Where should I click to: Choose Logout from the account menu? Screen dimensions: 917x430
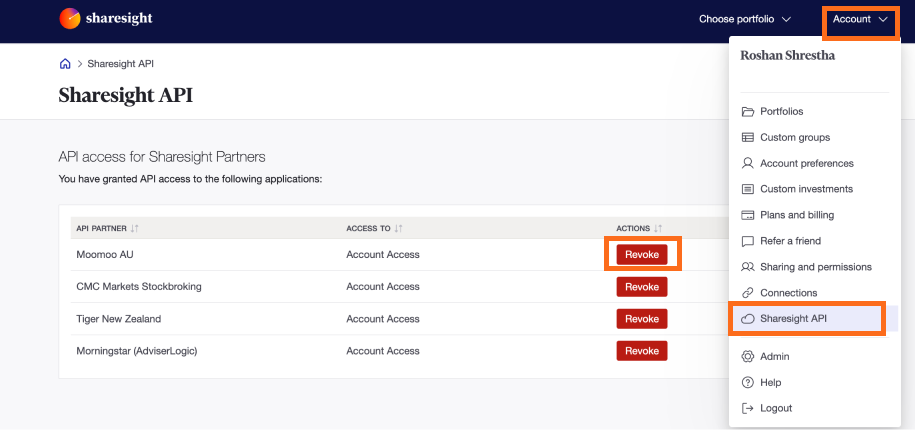776,408
